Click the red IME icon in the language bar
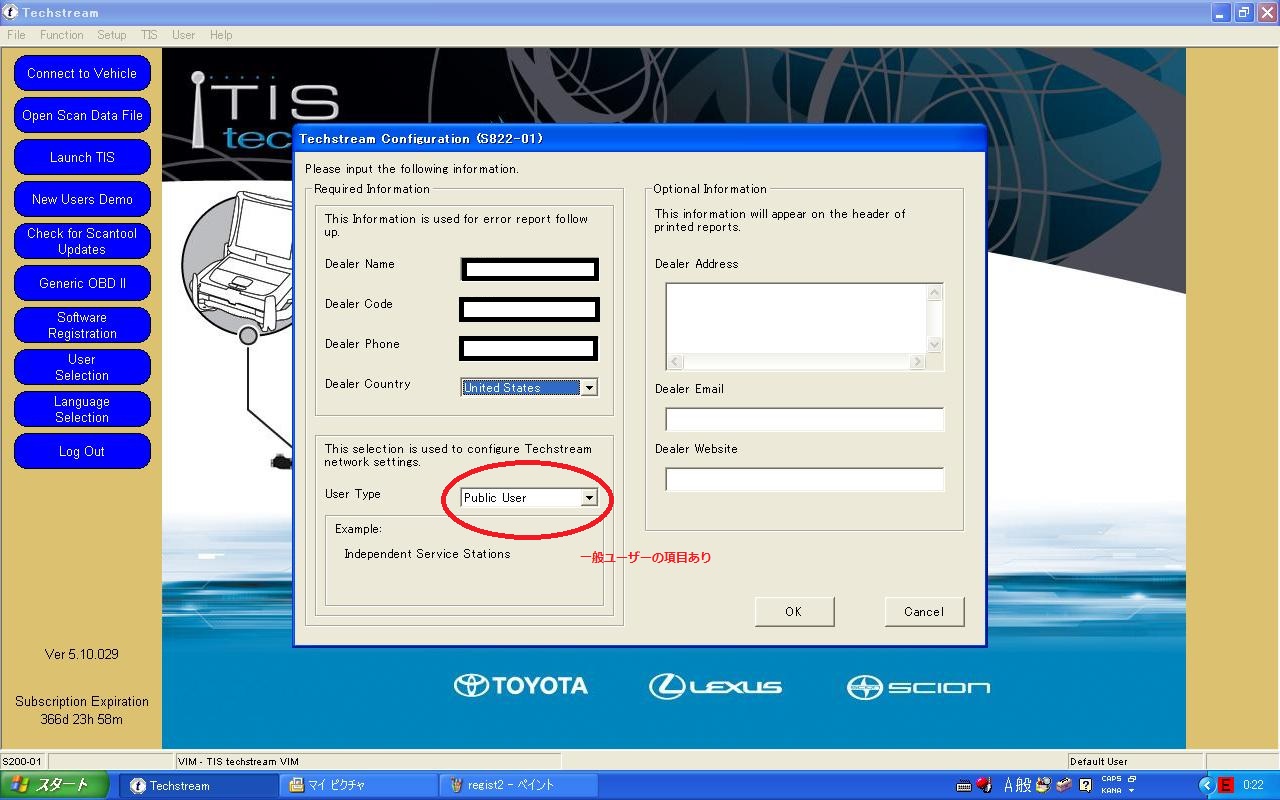 point(984,785)
